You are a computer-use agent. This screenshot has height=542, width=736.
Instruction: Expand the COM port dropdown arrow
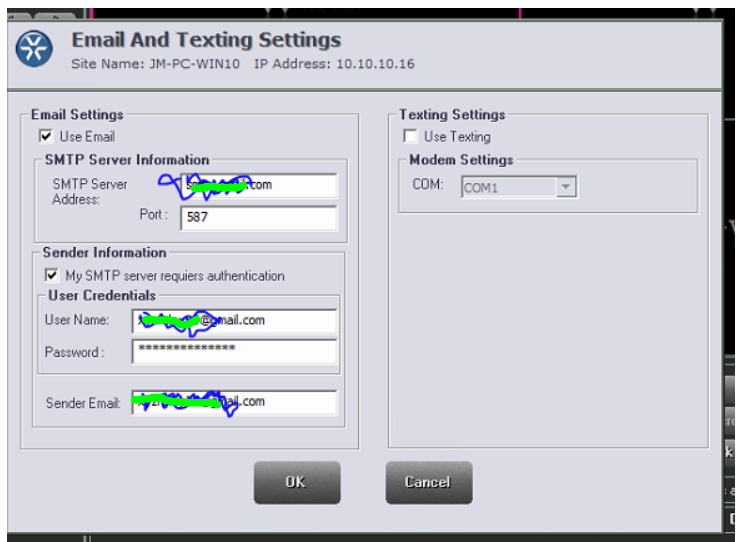click(567, 187)
